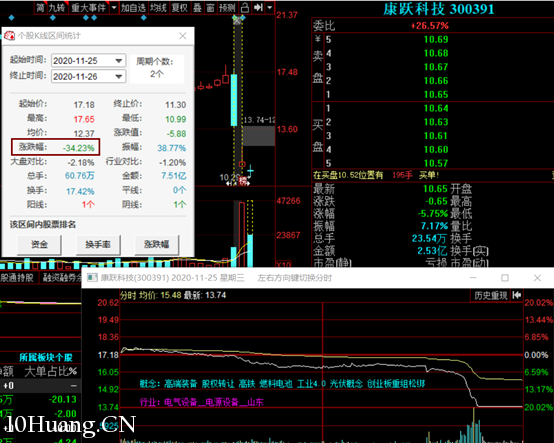This screenshot has height=443, width=554.
Task: Close the 个股K线区间统计 dialog
Action: click(x=183, y=36)
